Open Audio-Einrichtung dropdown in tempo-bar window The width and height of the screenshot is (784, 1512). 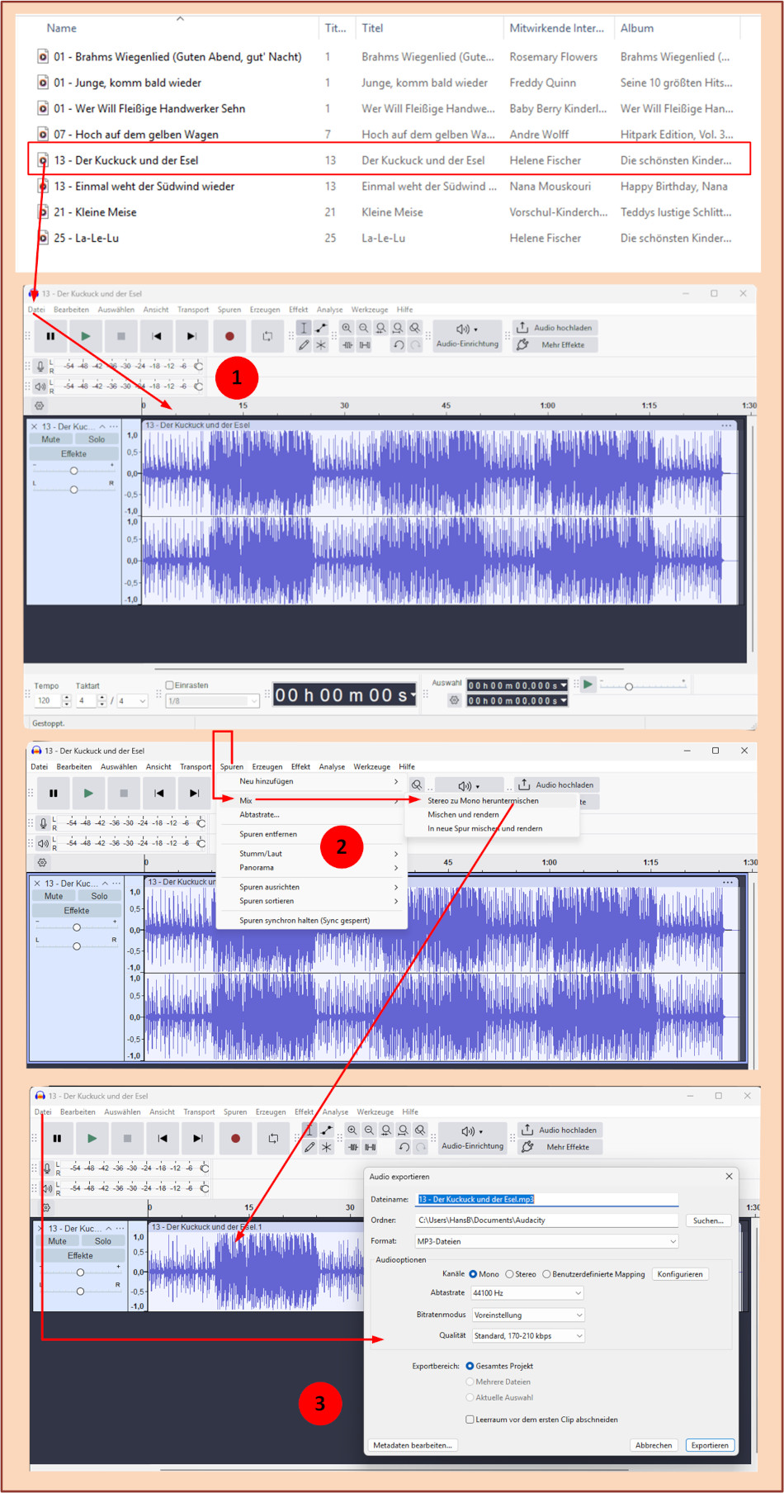click(x=467, y=336)
